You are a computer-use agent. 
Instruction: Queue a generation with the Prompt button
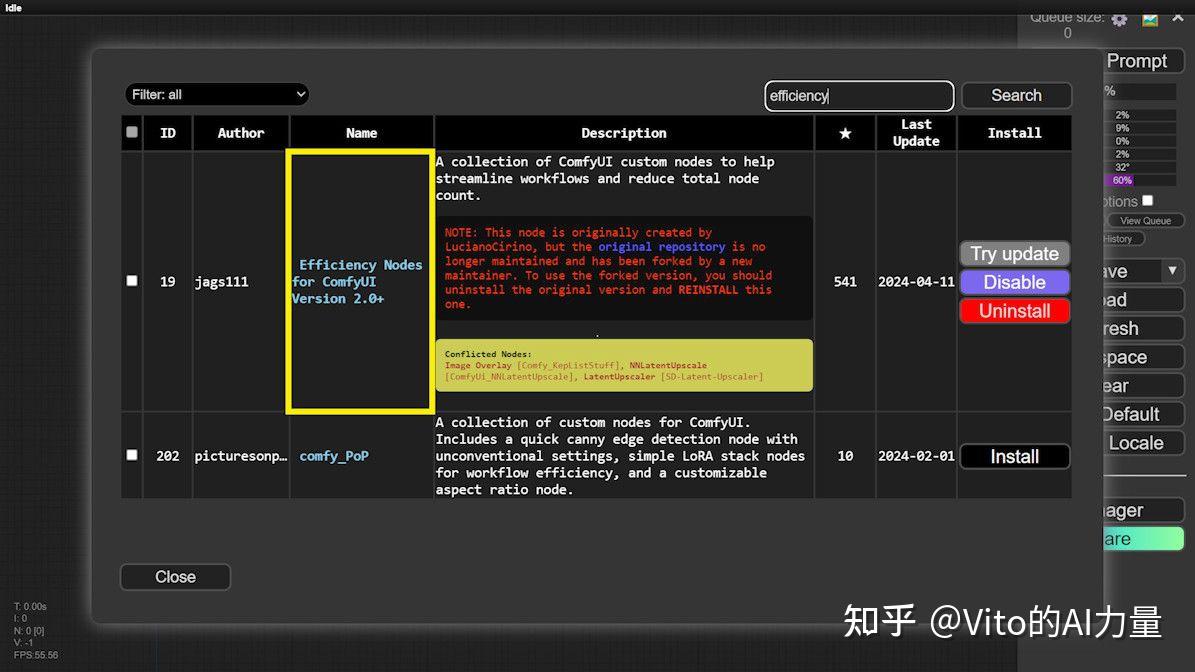point(1140,61)
